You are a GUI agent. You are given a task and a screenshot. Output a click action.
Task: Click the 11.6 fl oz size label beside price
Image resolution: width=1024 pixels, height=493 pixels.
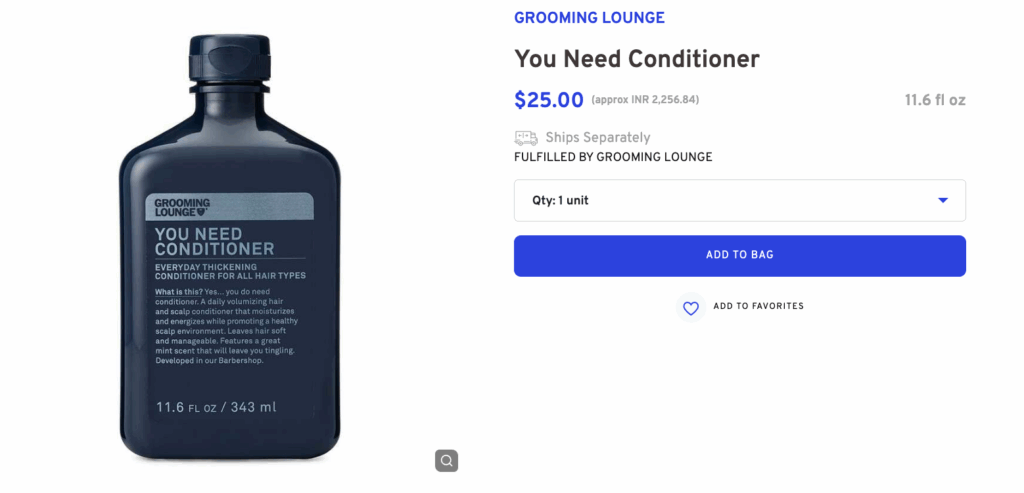tap(935, 100)
